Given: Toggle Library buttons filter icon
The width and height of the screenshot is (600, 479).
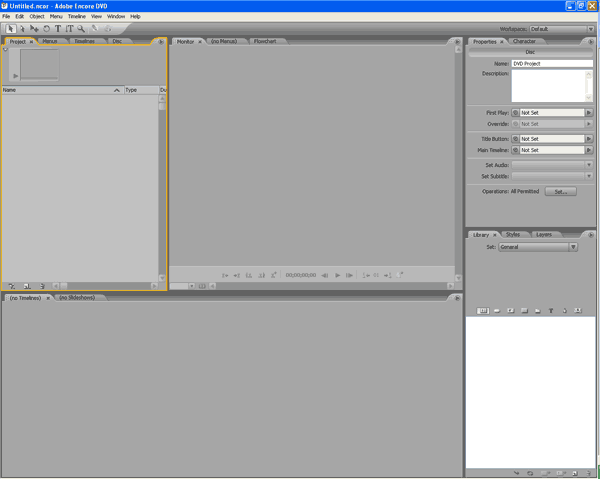Looking at the screenshot, I should [497, 311].
